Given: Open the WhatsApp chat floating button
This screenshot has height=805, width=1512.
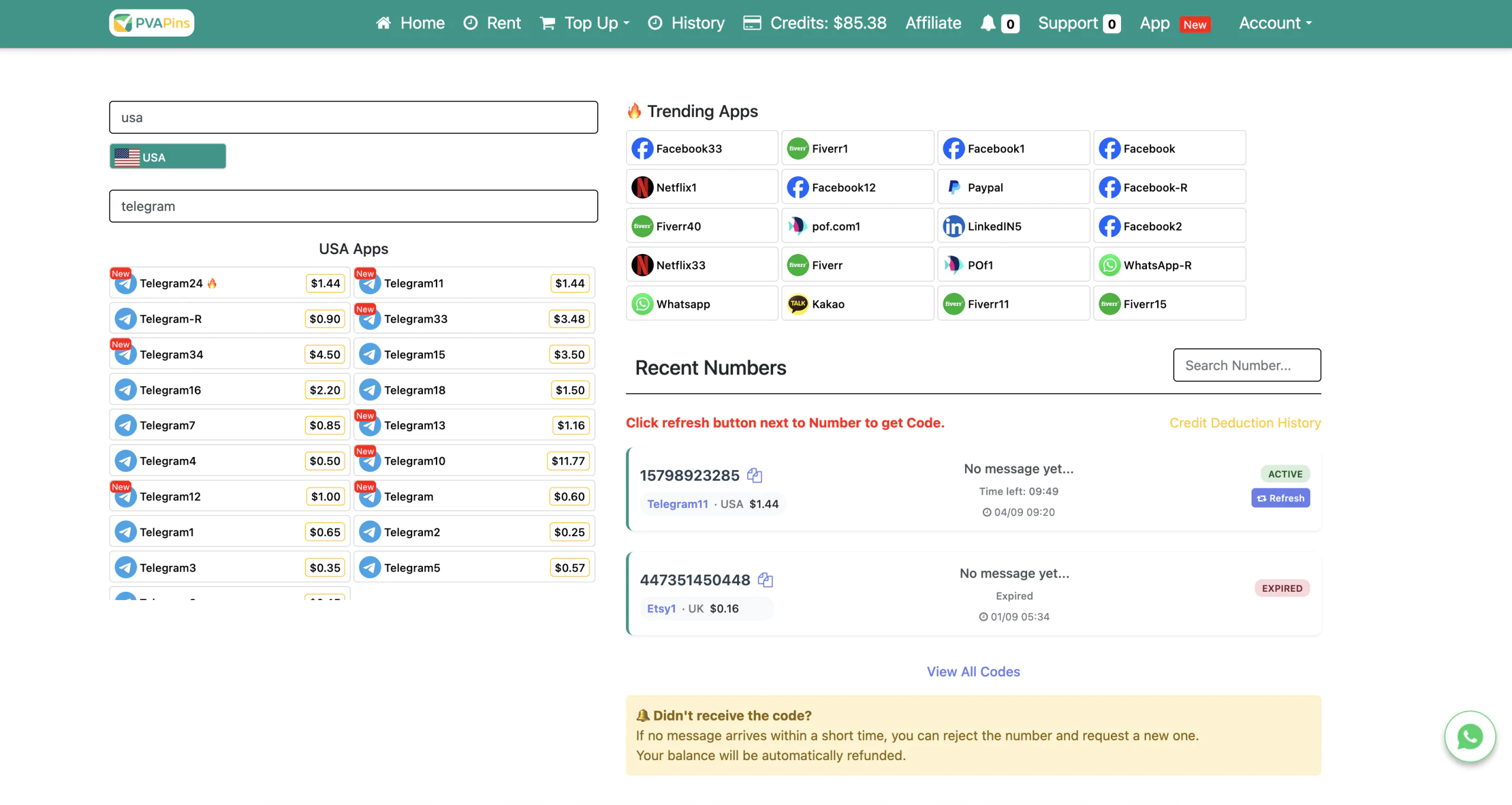Looking at the screenshot, I should (x=1470, y=736).
